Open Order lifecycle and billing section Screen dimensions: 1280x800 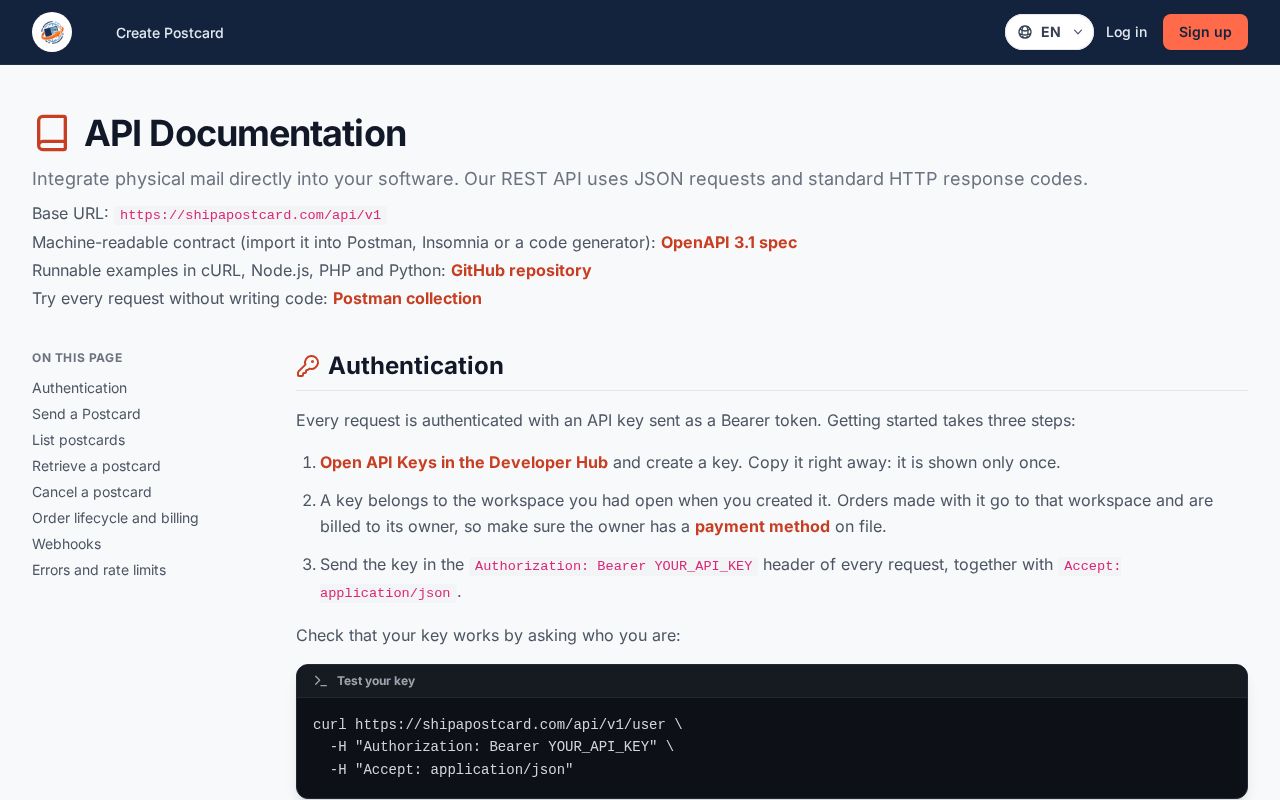tap(115, 518)
